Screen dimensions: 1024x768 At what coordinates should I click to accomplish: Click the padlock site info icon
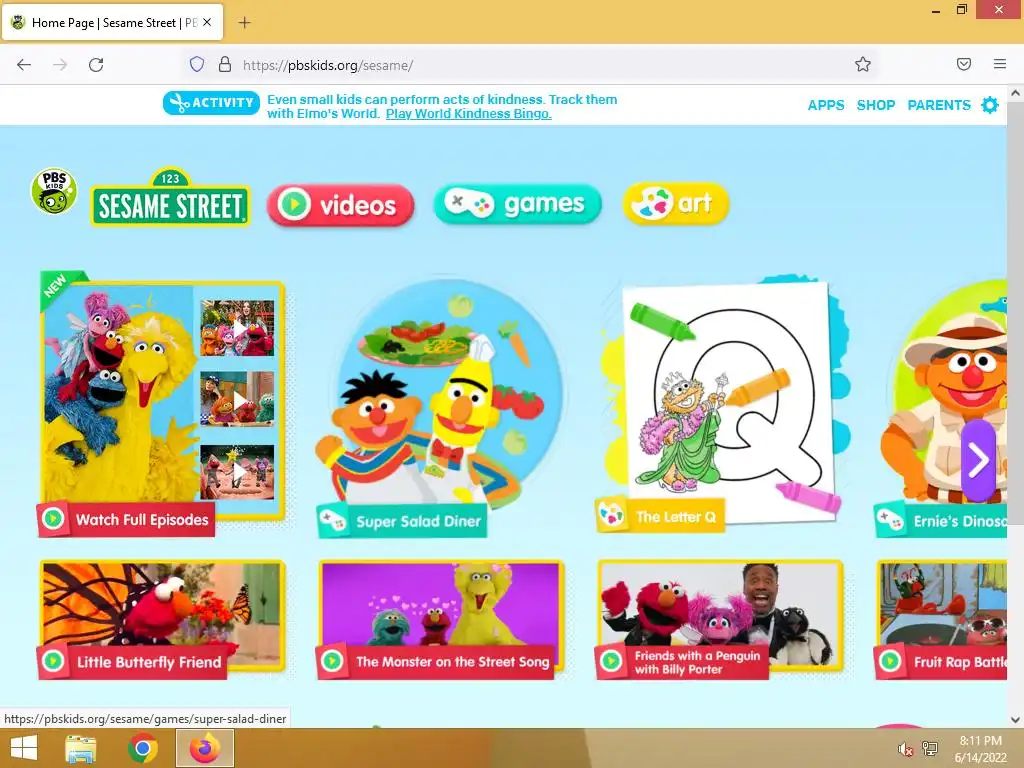225,64
